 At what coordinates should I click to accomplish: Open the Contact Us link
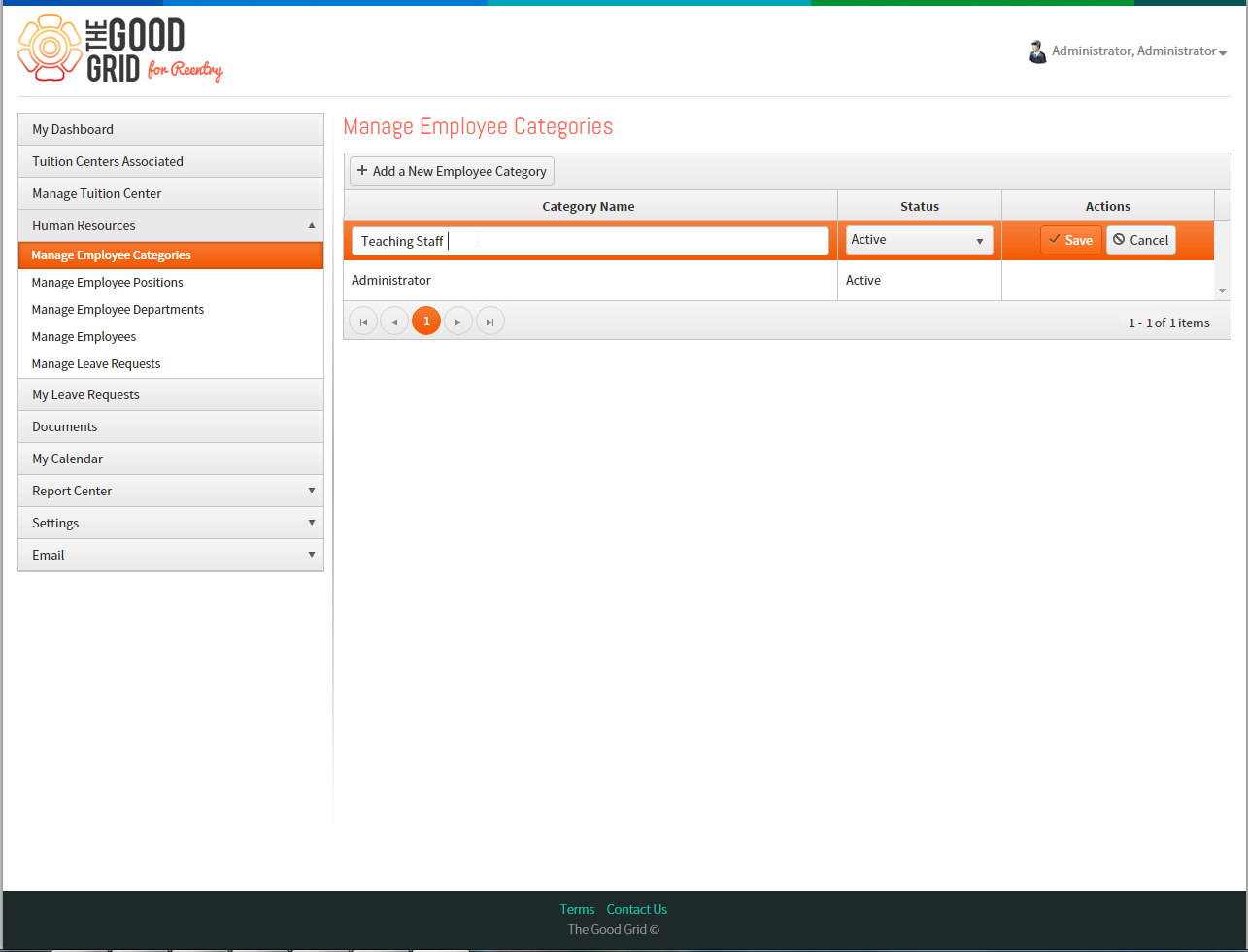(637, 910)
